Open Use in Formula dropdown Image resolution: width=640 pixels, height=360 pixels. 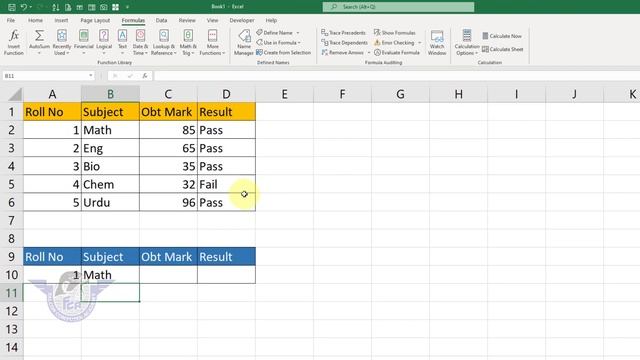click(278, 42)
